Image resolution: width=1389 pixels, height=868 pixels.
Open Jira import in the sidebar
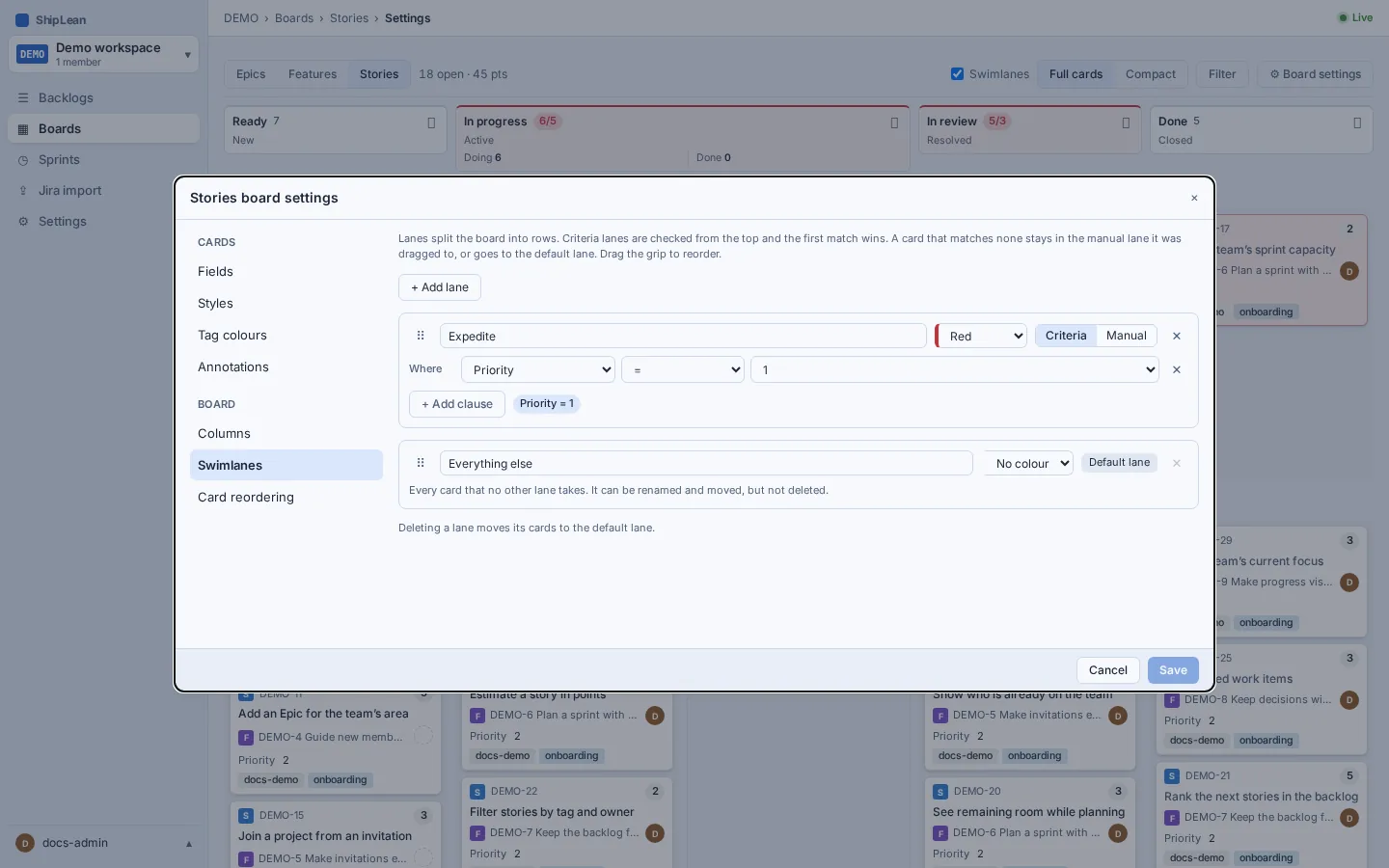tap(104, 190)
